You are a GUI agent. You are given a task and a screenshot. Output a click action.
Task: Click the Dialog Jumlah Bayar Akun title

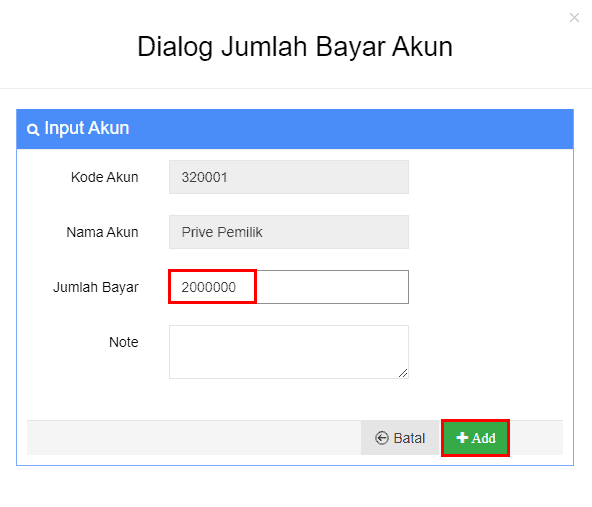tap(295, 47)
